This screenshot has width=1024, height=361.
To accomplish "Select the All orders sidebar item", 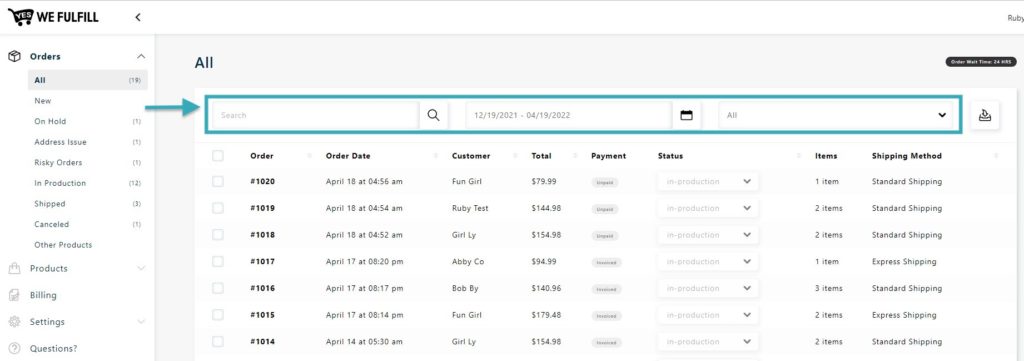I will (88, 80).
